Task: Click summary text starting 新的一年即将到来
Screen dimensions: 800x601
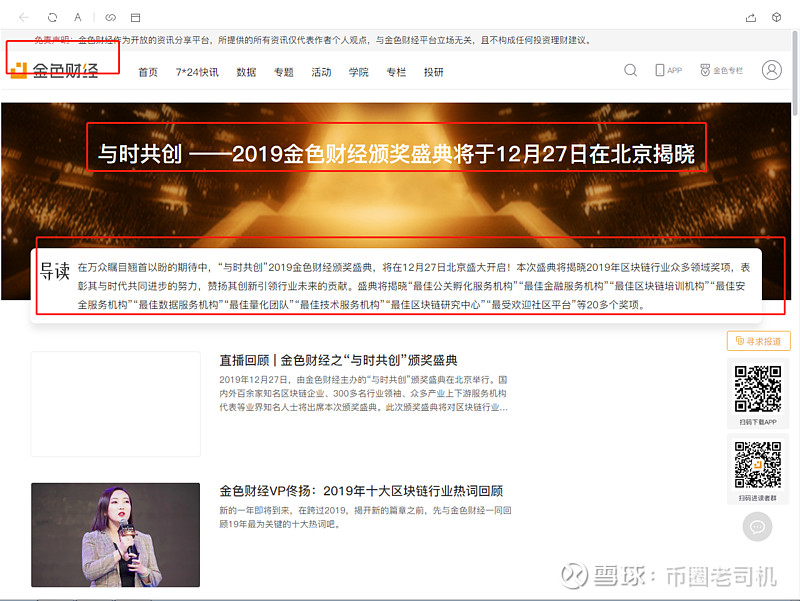Action: point(365,517)
